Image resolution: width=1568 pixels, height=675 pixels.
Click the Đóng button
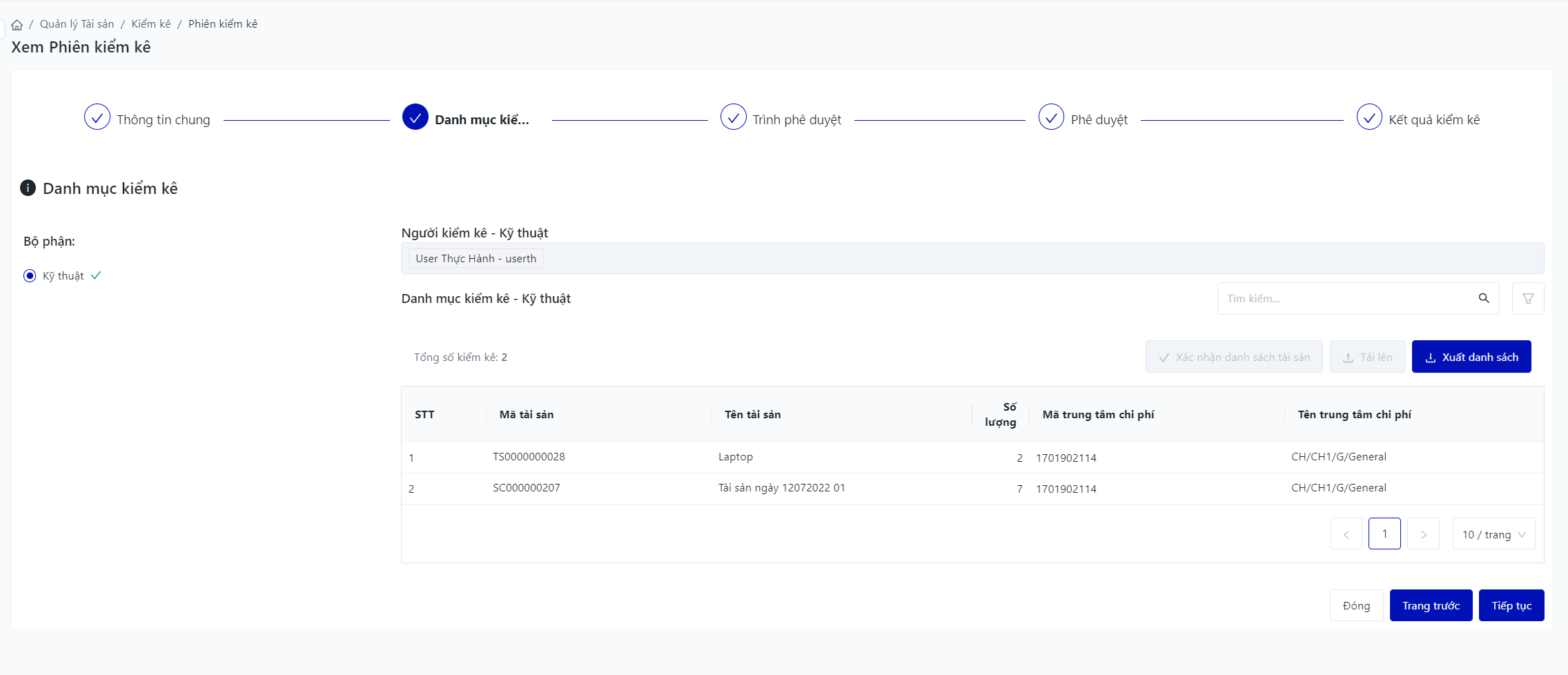click(1356, 605)
